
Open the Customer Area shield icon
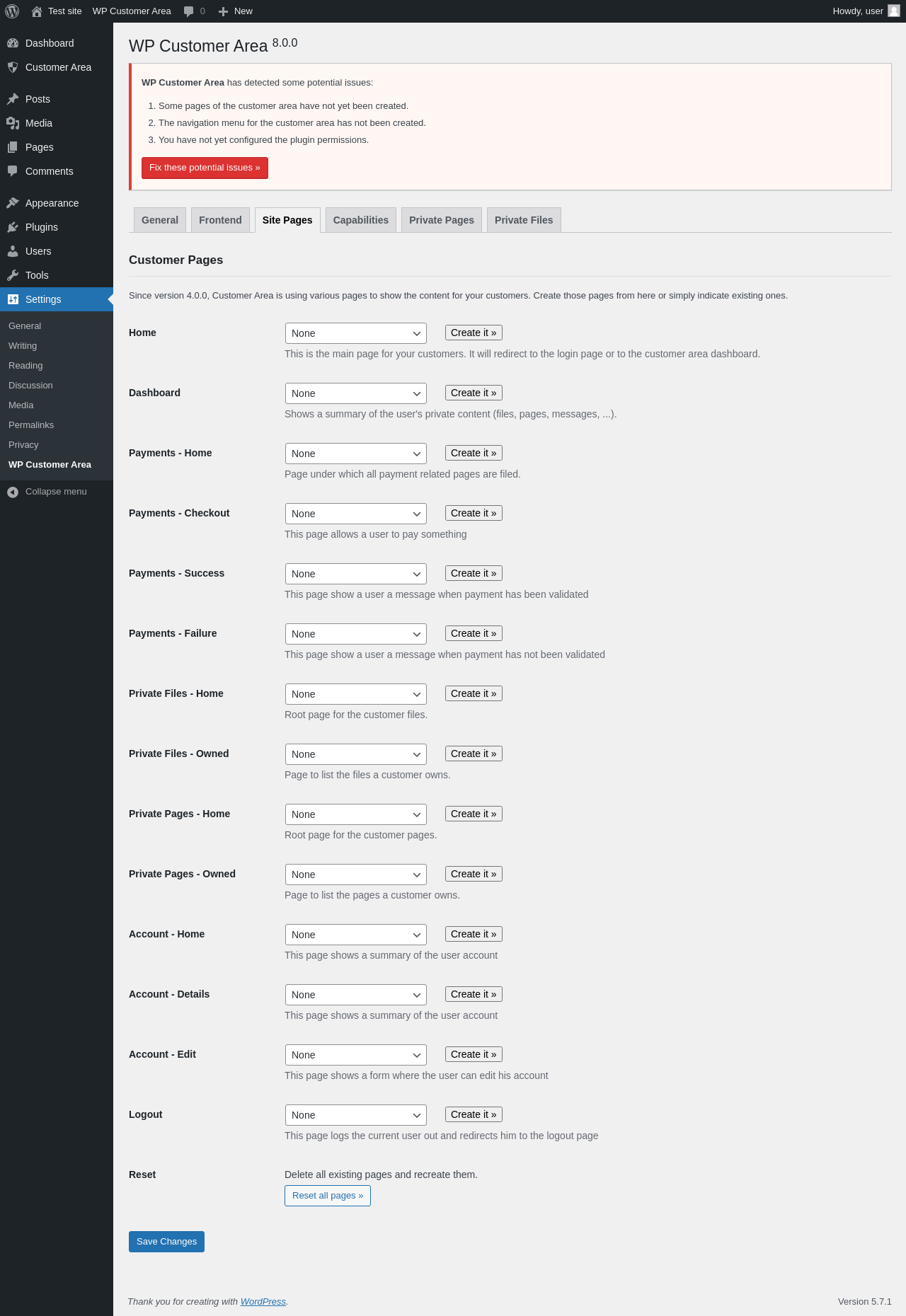point(13,67)
